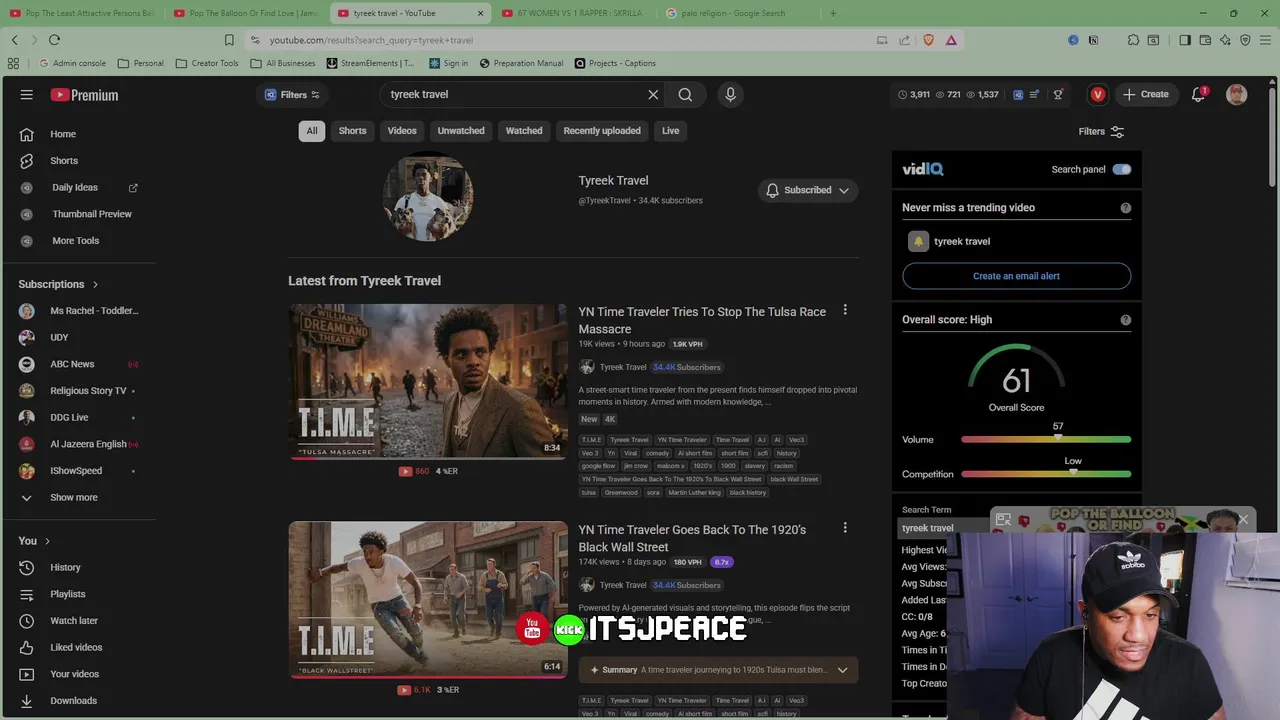This screenshot has height=720, width=1280.
Task: Open the Tyreek Travel channel name link
Action: click(613, 181)
